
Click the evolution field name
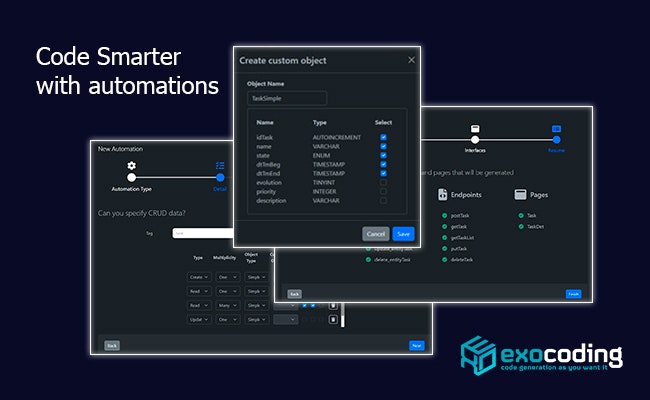click(269, 182)
